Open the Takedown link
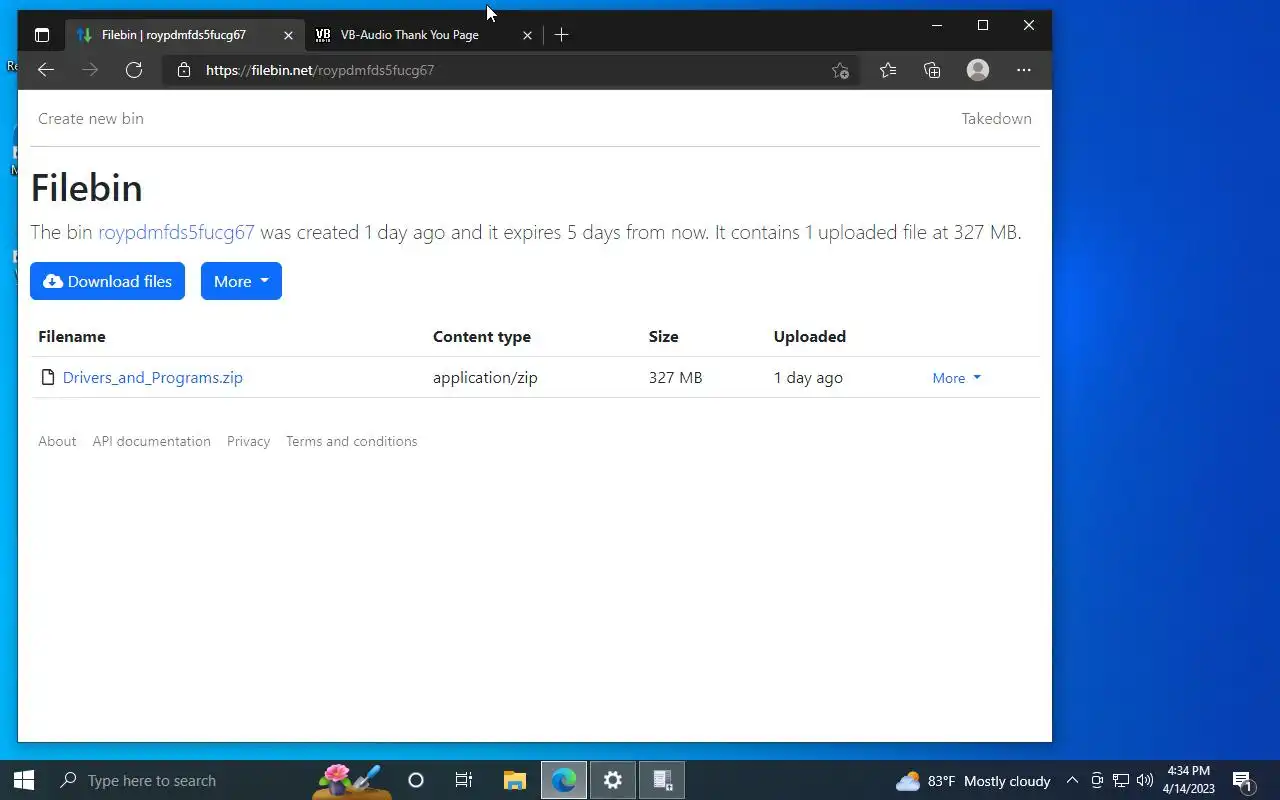The width and height of the screenshot is (1280, 800). pos(996,118)
